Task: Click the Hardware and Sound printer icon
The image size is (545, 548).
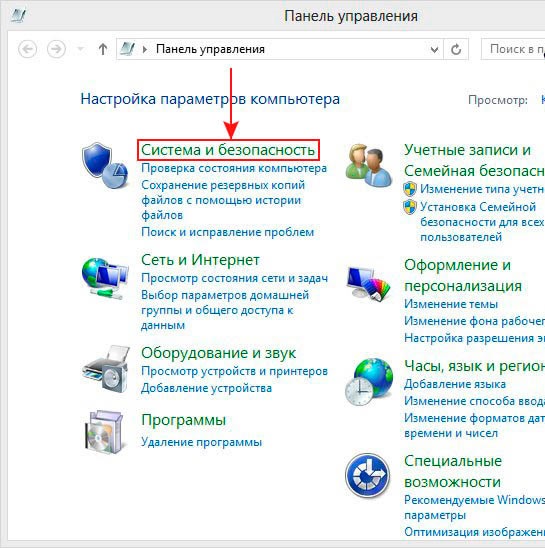Action: point(106,369)
